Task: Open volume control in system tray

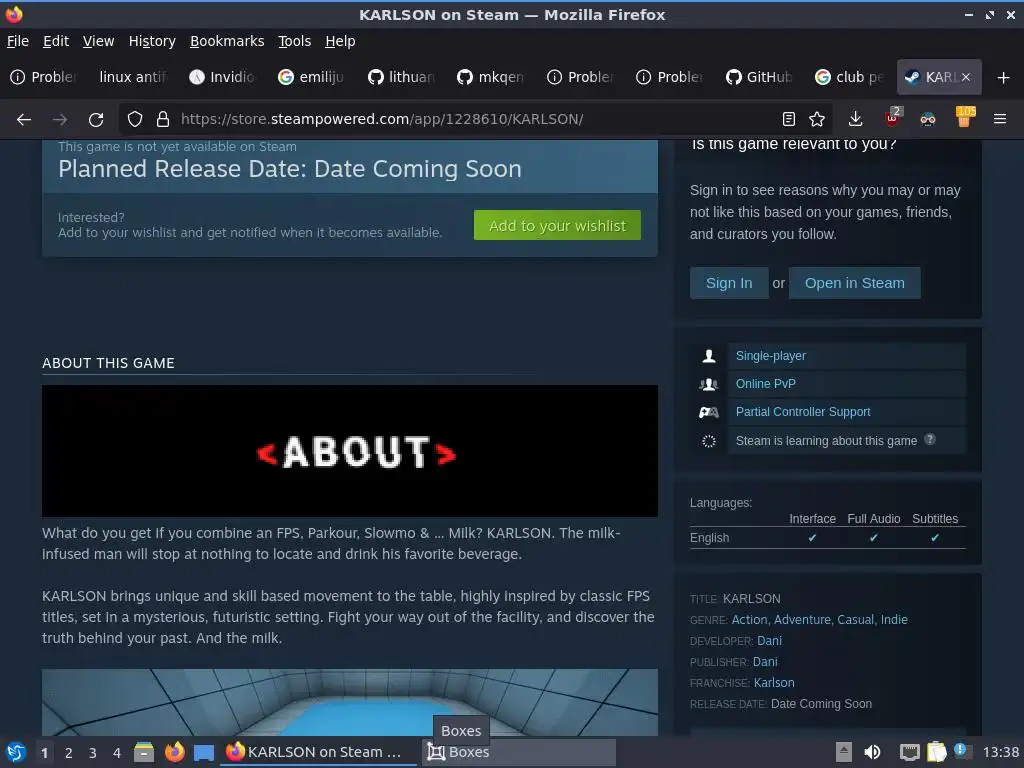Action: [x=872, y=752]
